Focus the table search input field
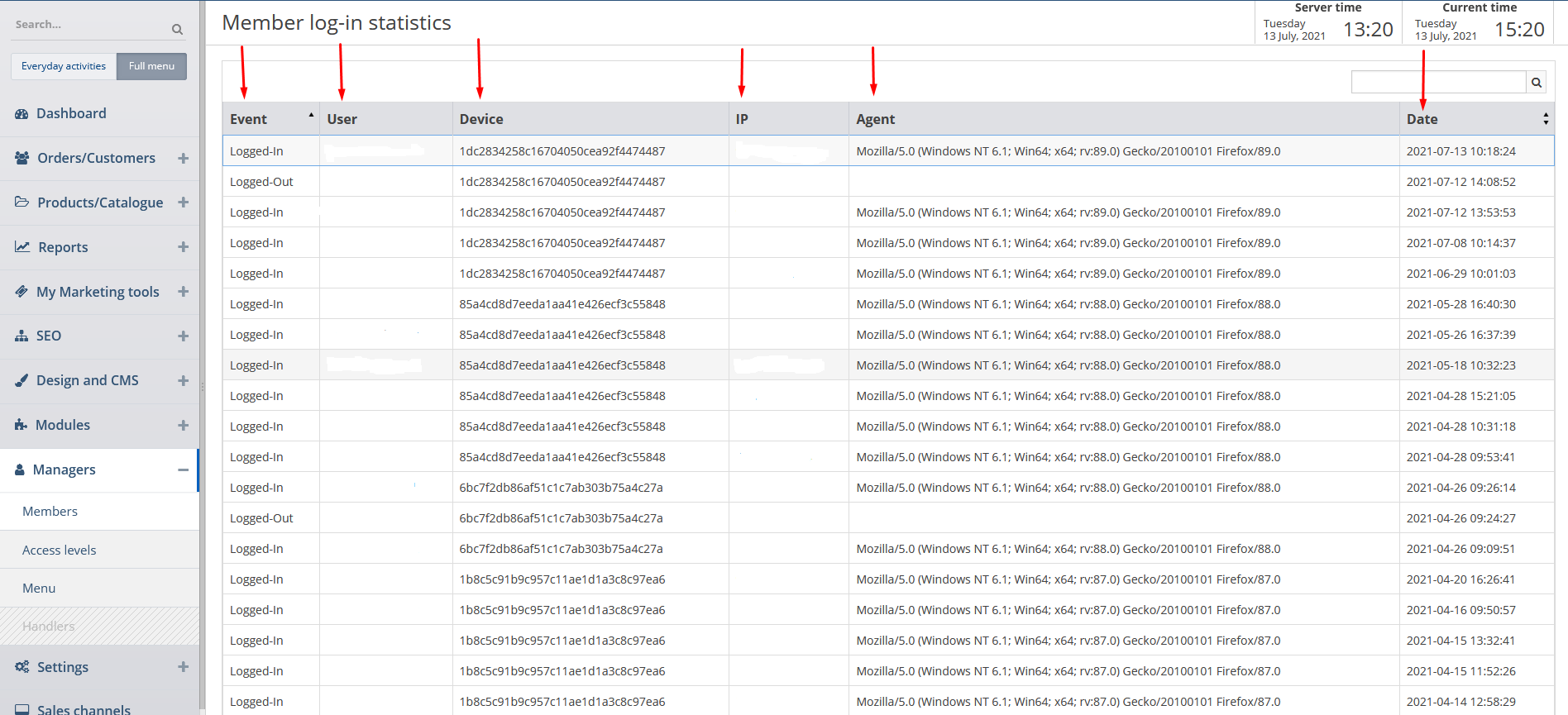Viewport: 1568px width, 715px height. [1437, 83]
